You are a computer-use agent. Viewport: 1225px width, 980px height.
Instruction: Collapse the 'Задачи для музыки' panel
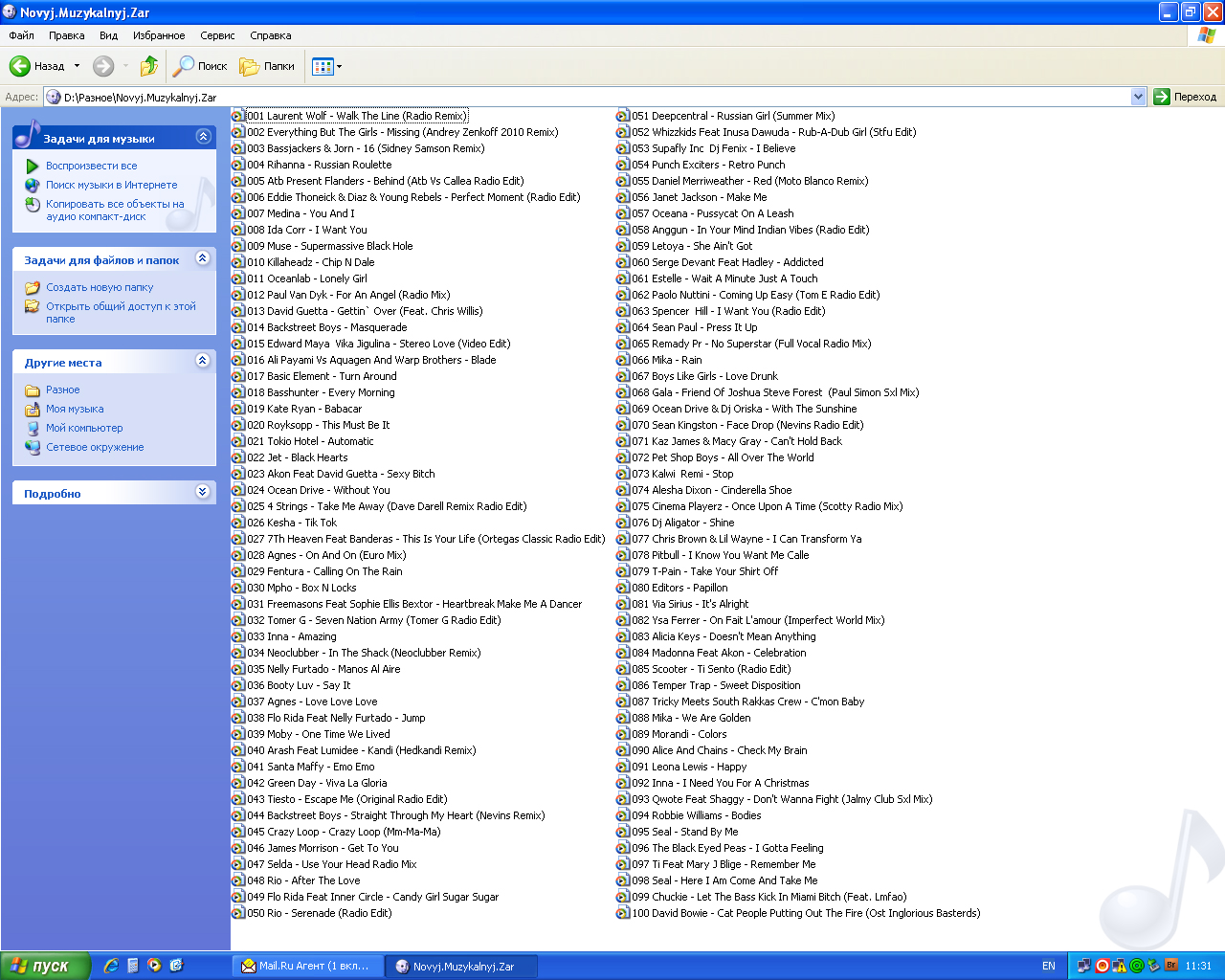pos(203,137)
